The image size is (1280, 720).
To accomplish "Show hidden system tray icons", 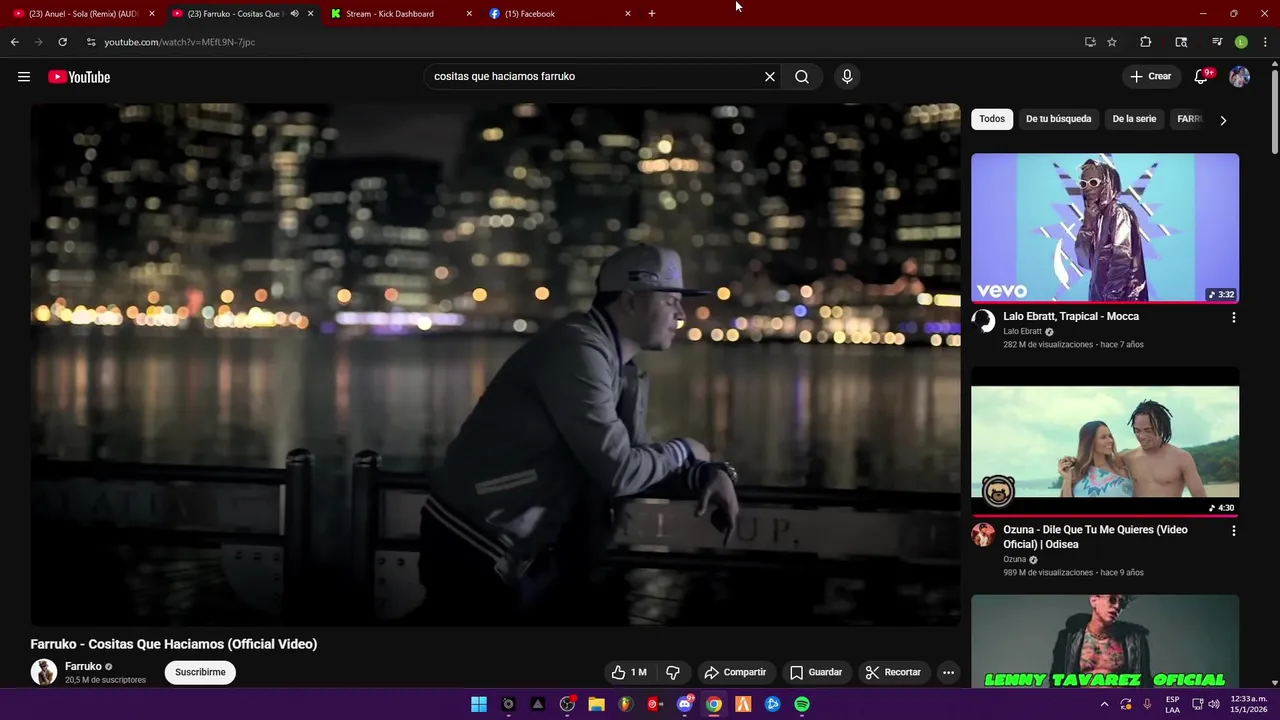I will click(x=1104, y=704).
